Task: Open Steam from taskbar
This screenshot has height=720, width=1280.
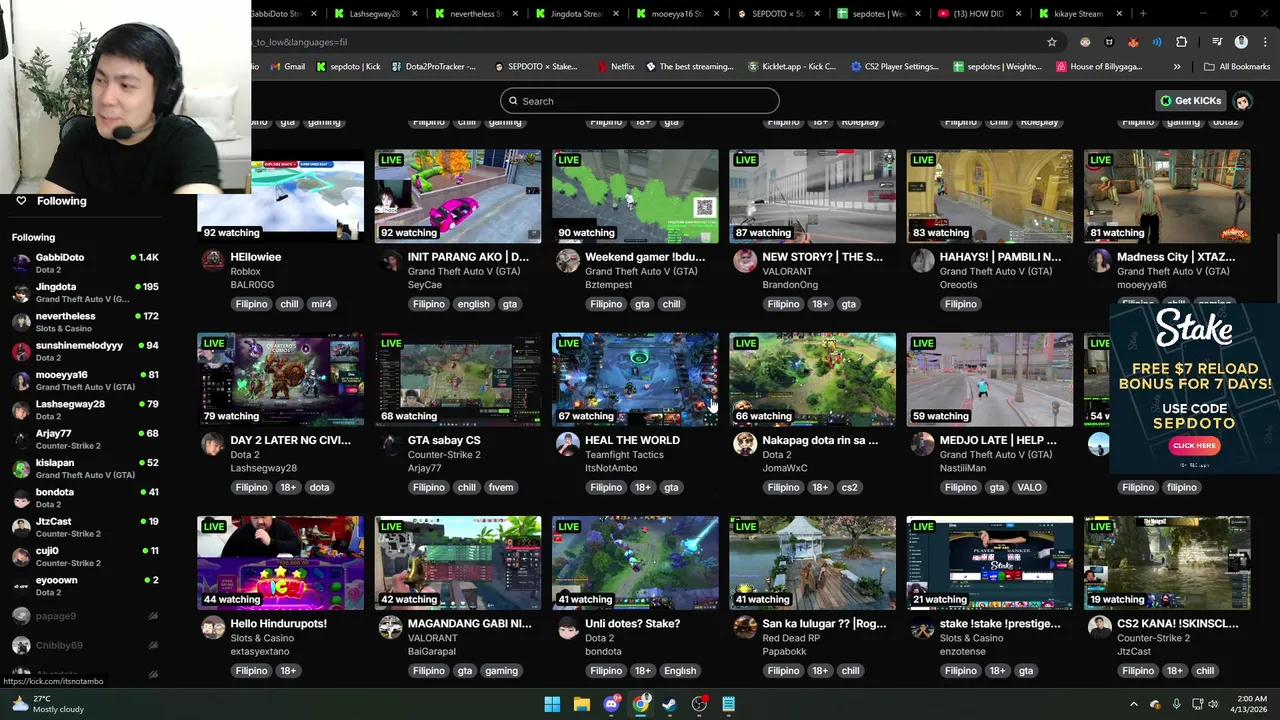Action: point(669,704)
